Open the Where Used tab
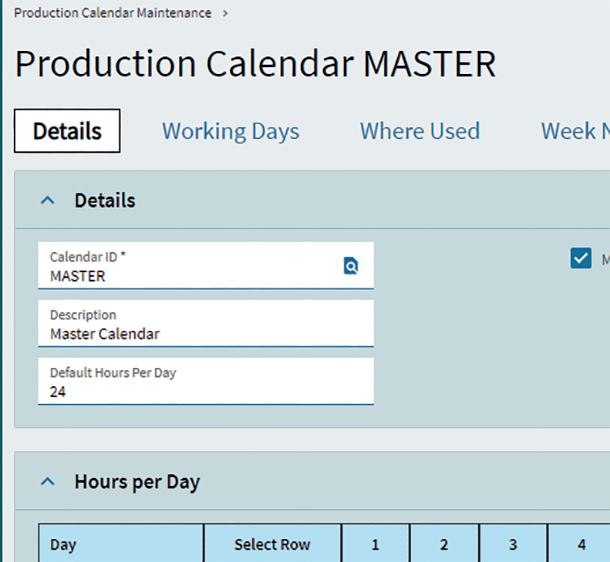The height and width of the screenshot is (562, 610). (419, 131)
